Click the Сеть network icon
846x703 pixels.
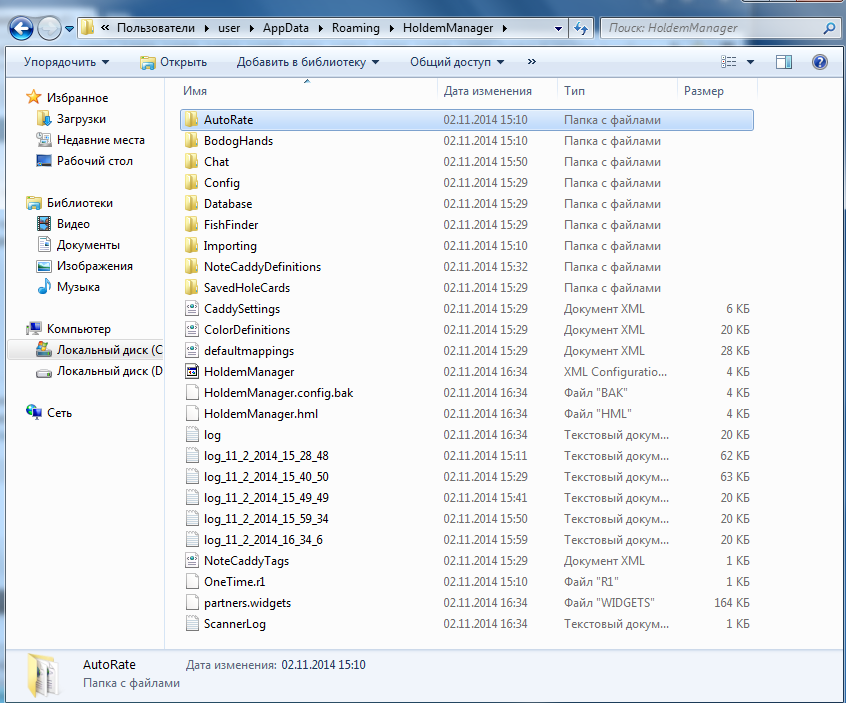(33, 413)
